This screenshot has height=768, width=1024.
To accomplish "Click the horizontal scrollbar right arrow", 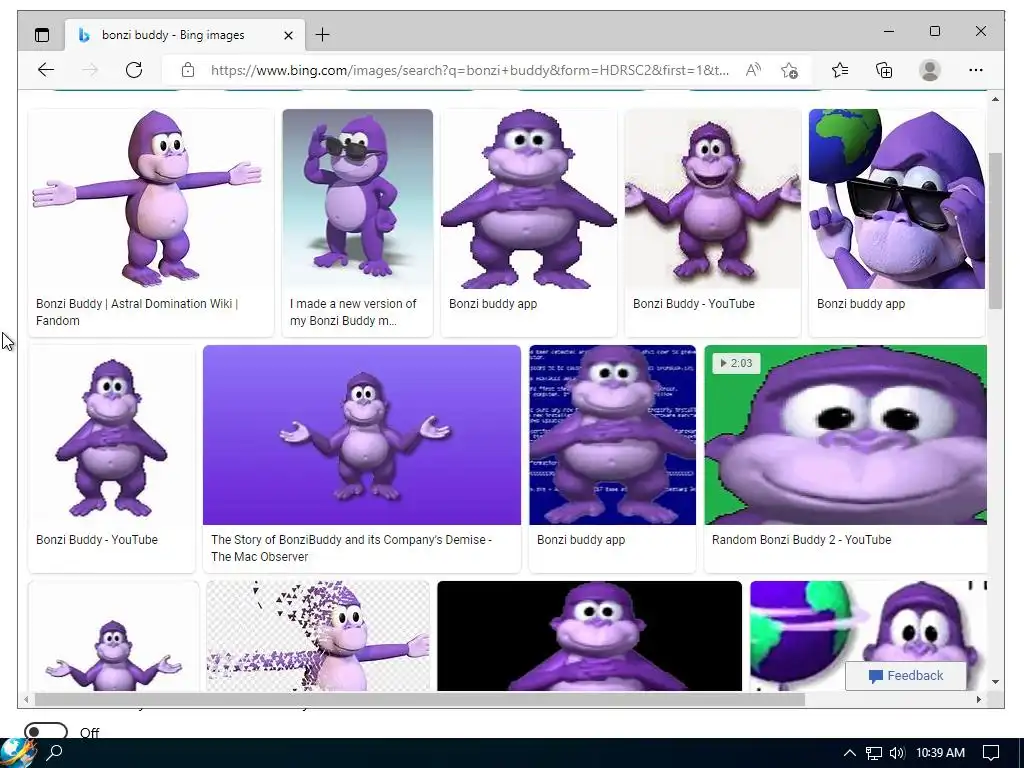I will [x=979, y=699].
